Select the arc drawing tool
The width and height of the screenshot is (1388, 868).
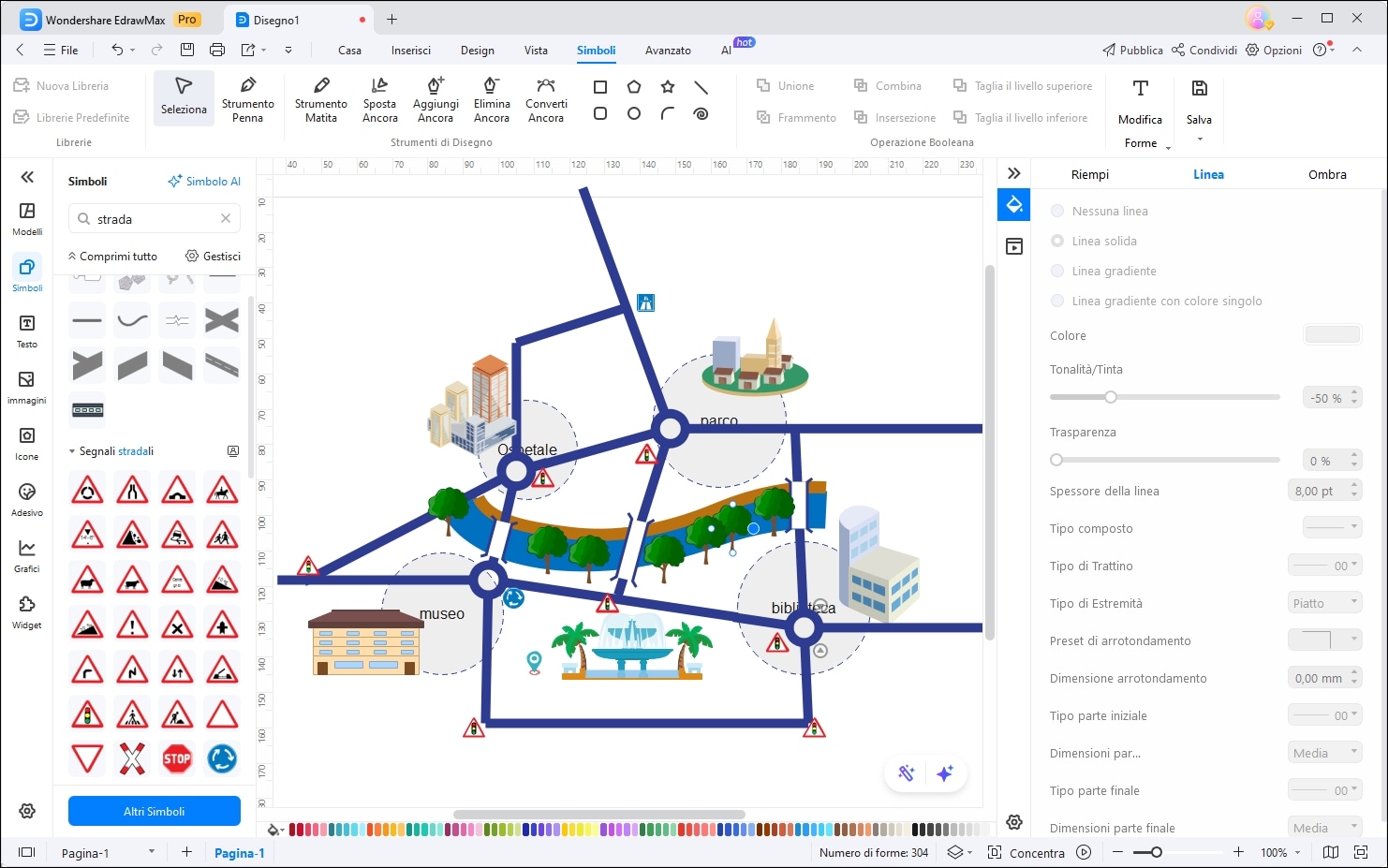[x=668, y=113]
